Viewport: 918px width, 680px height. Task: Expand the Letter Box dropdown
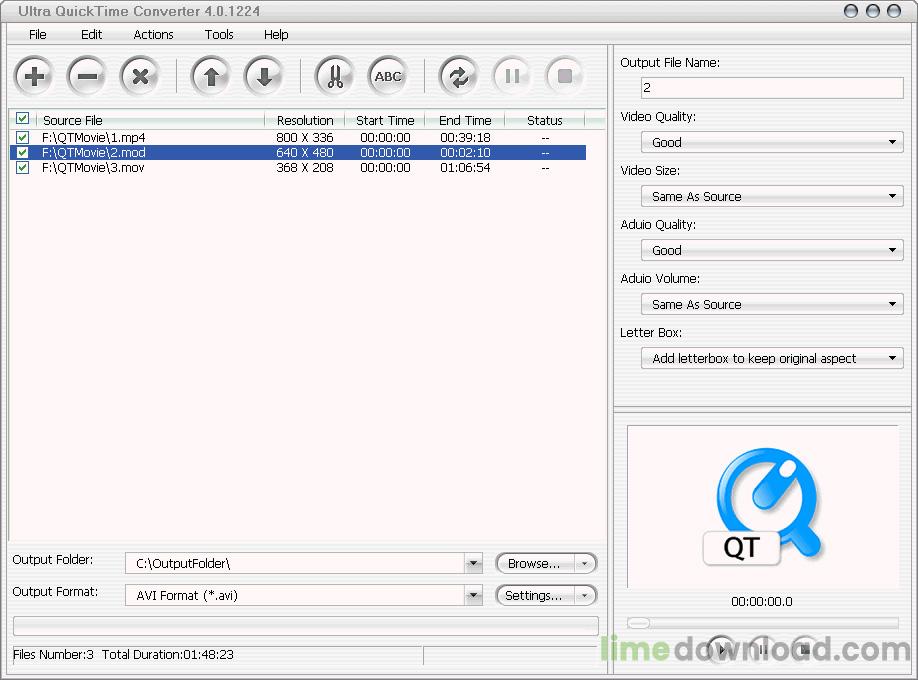[772, 359]
